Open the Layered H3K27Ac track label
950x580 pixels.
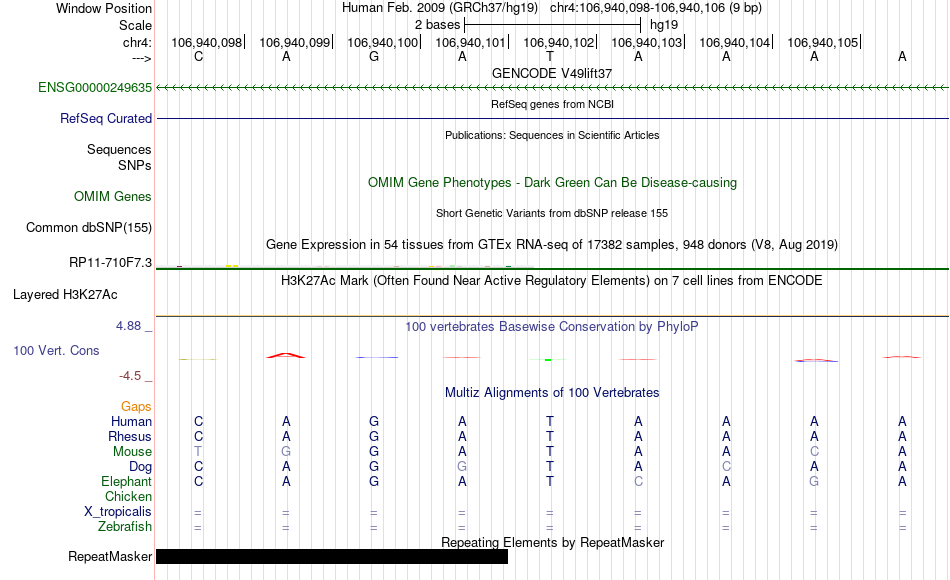point(65,295)
